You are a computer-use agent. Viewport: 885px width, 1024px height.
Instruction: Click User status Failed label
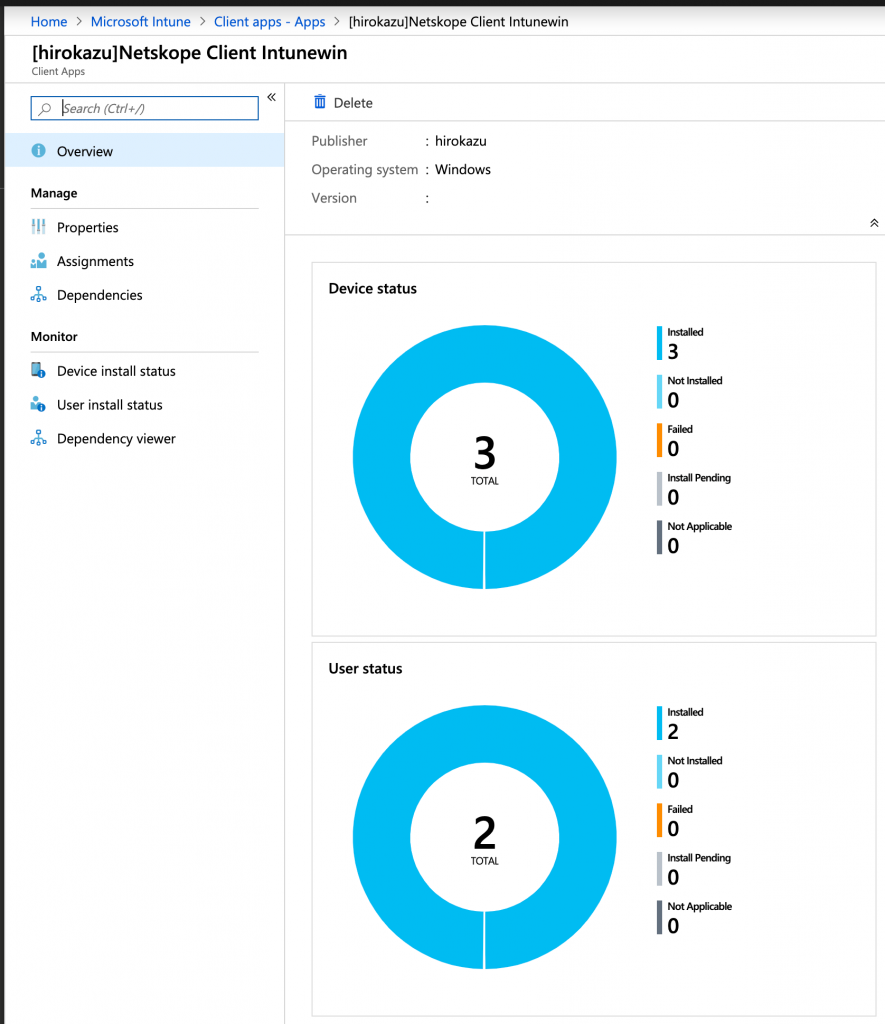pos(680,809)
